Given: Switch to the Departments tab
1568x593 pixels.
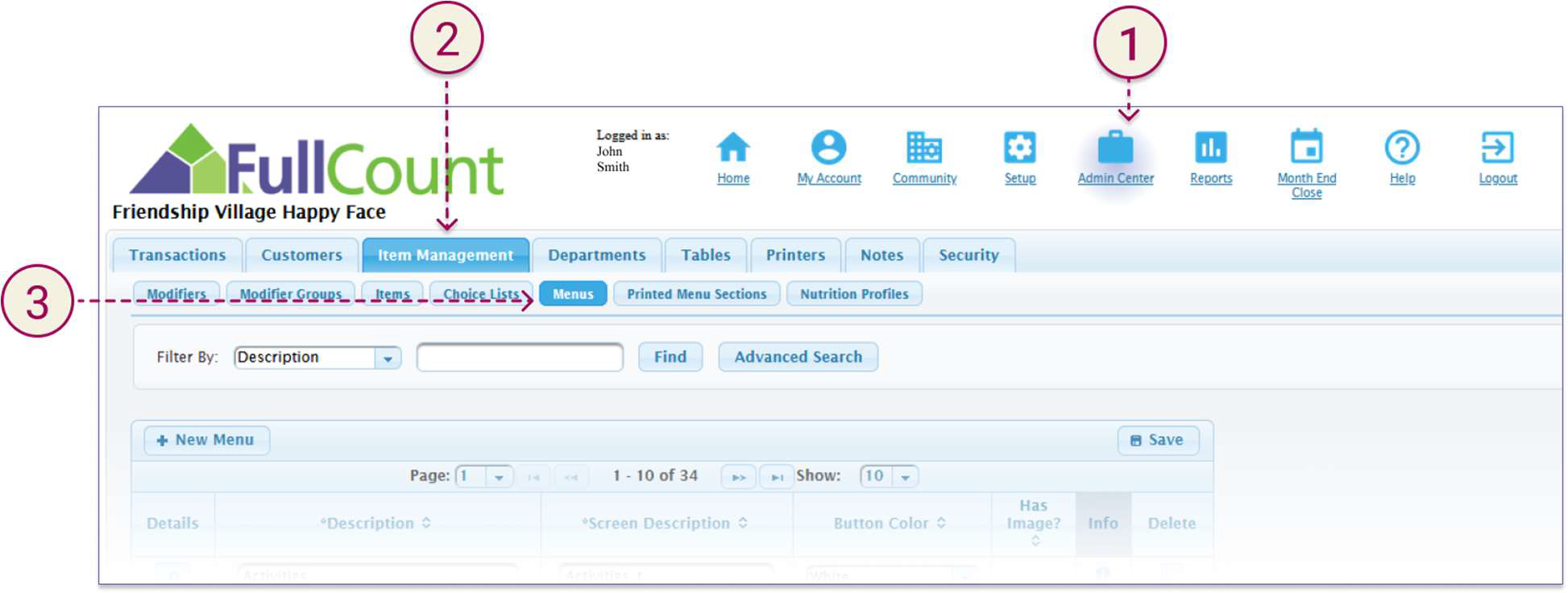Looking at the screenshot, I should (596, 255).
